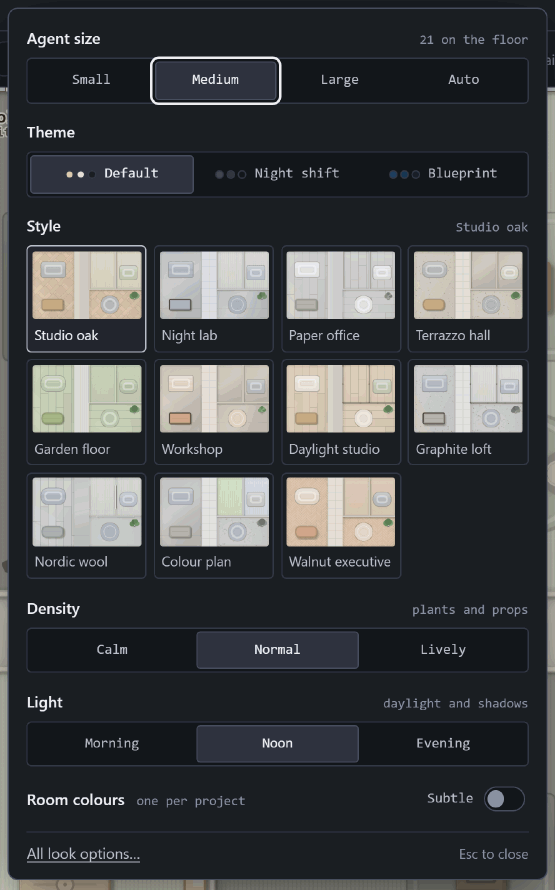
Task: Set light to Noon
Action: click(278, 744)
